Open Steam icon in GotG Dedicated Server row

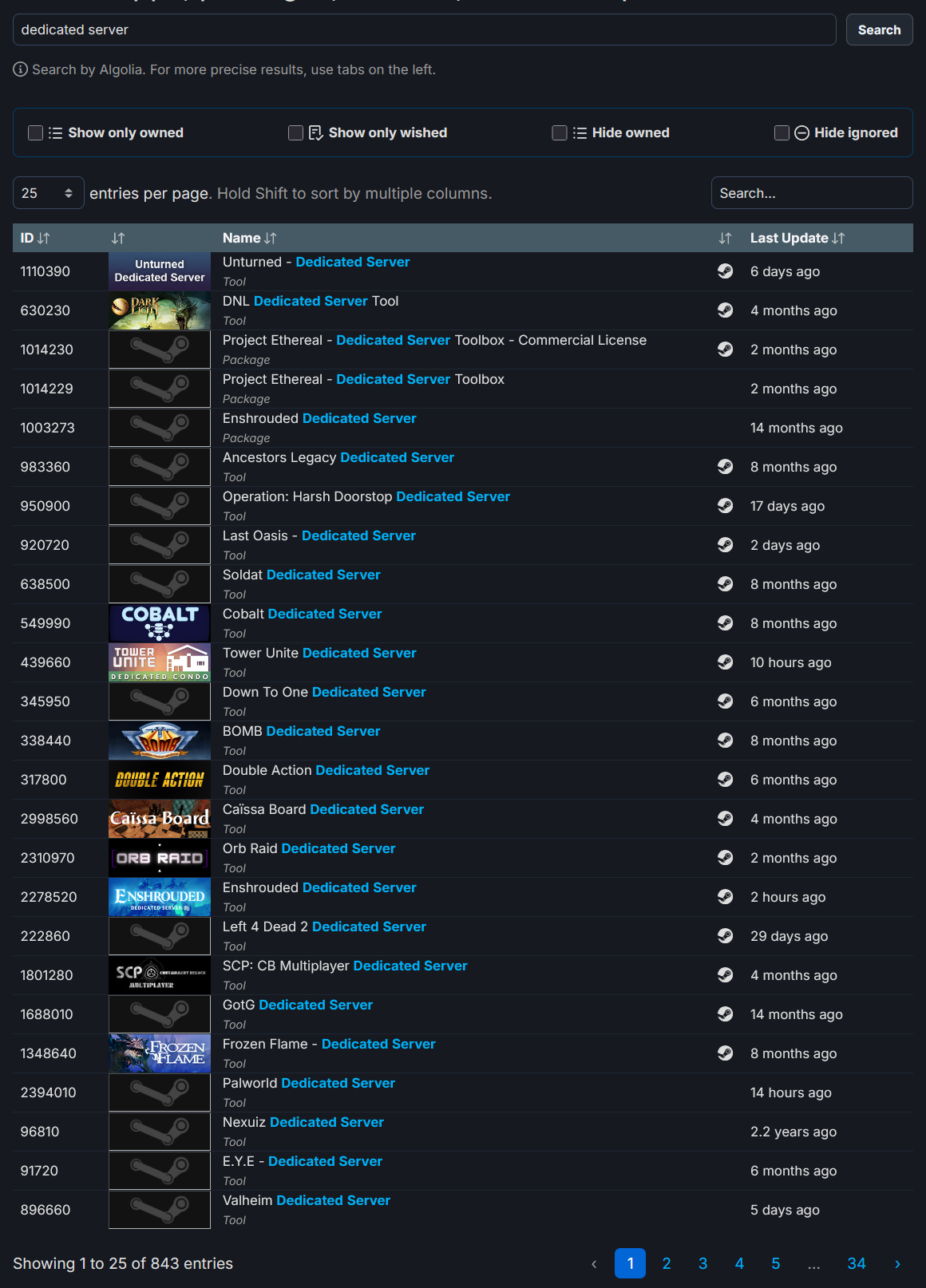[x=725, y=1014]
